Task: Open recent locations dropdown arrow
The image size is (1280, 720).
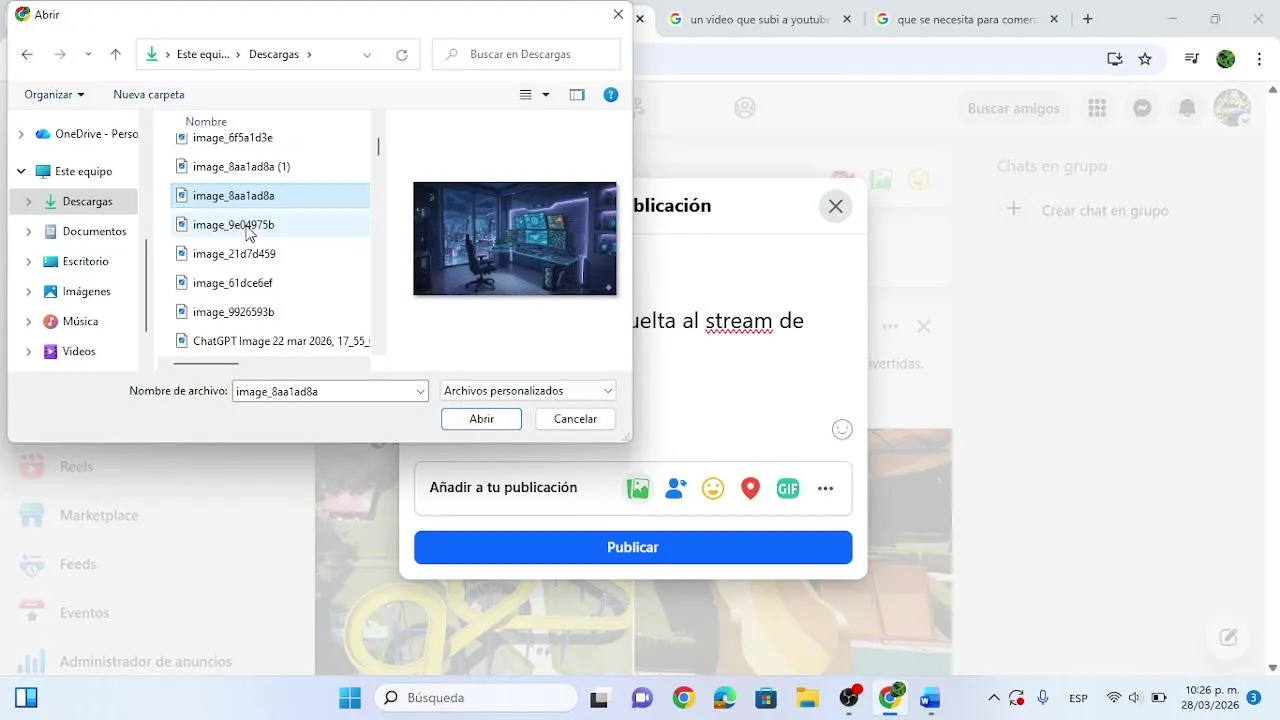Action: (x=88, y=55)
